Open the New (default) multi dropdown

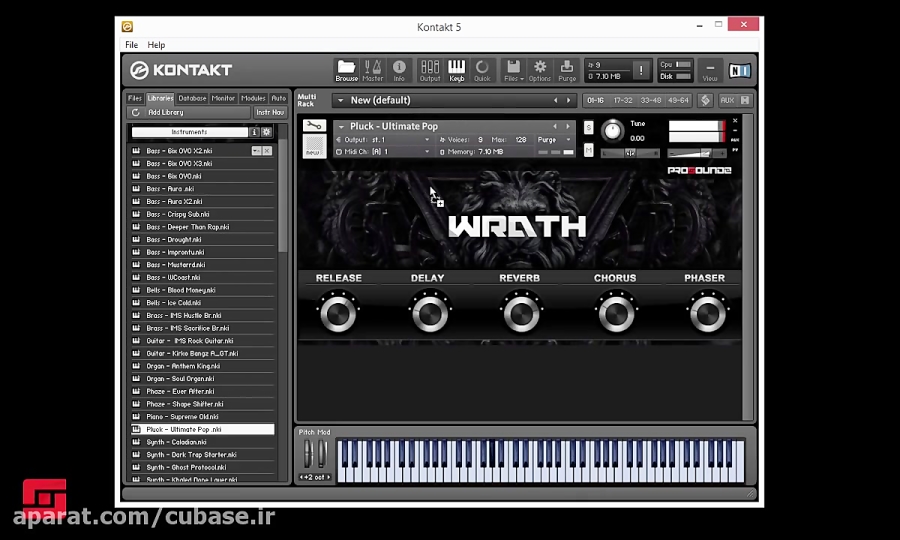click(x=340, y=100)
